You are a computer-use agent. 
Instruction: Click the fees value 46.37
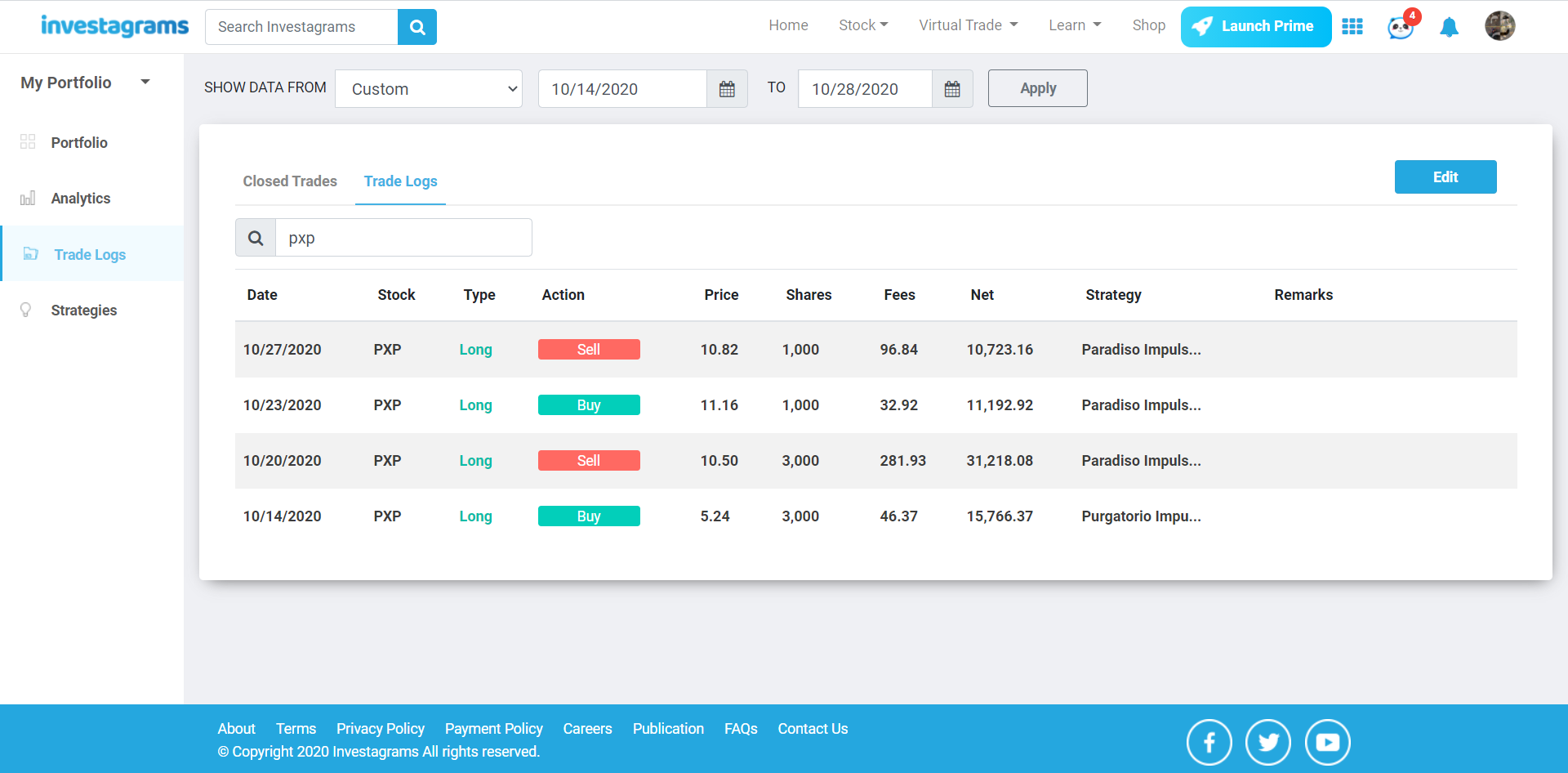(x=898, y=516)
